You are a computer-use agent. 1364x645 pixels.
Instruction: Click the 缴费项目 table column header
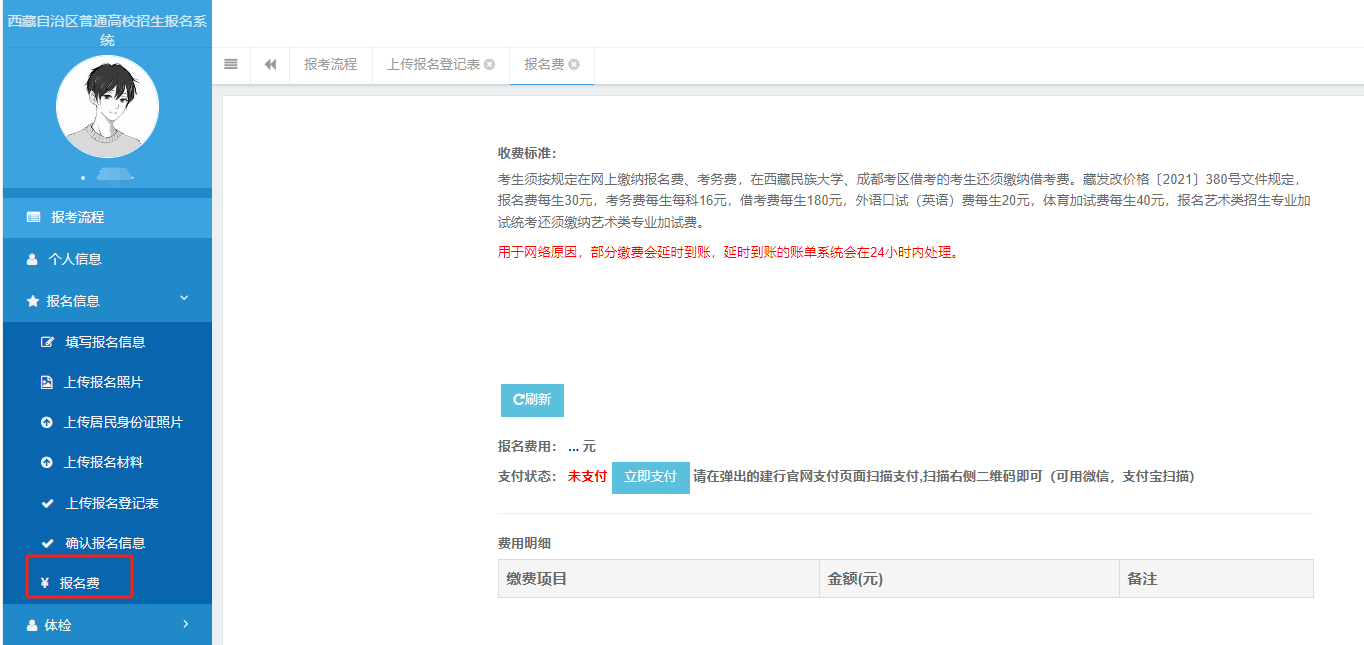(x=537, y=579)
